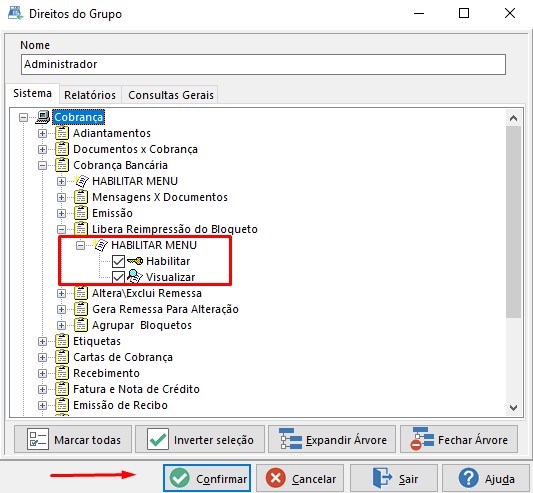Uncheck the Visualizar checkbox
This screenshot has width=533, height=493.
(x=118, y=277)
